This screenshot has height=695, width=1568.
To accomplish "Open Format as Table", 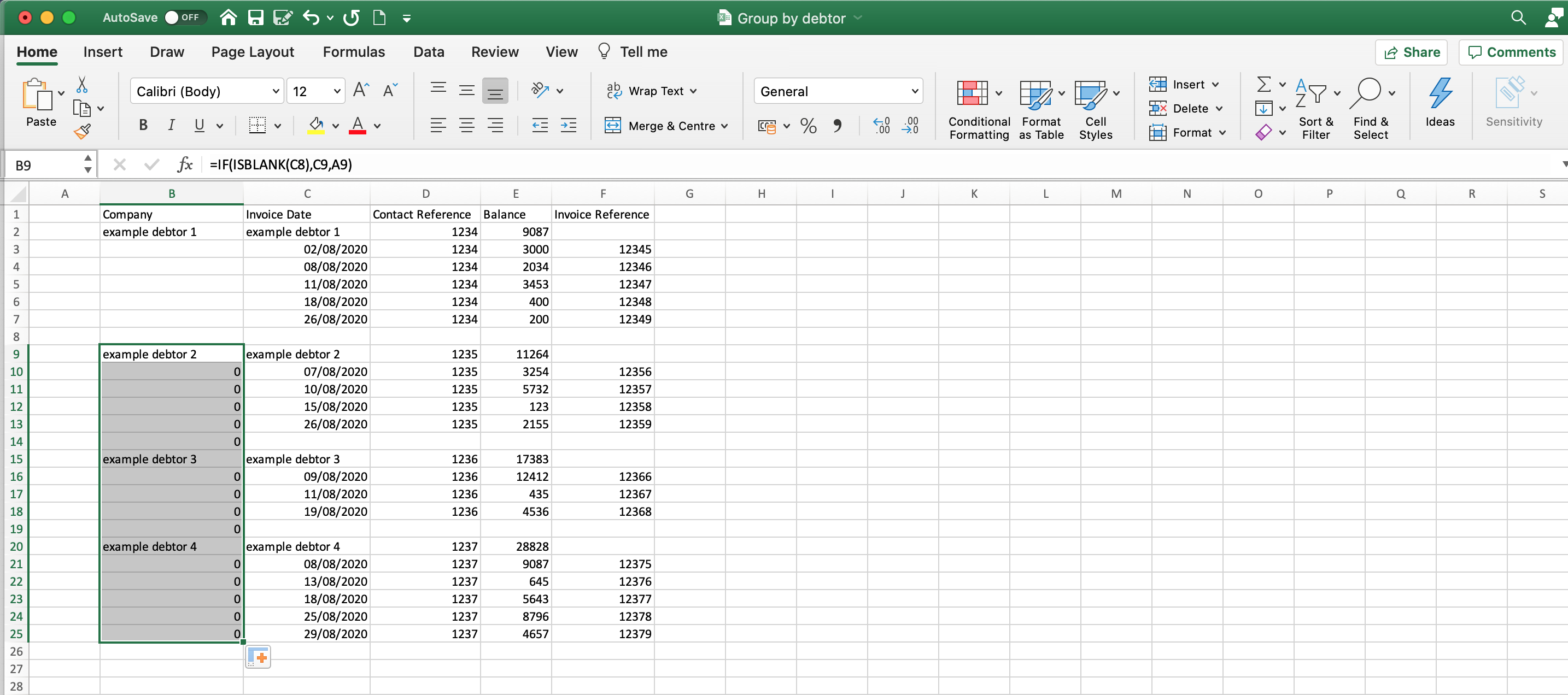I will pos(1042,109).
